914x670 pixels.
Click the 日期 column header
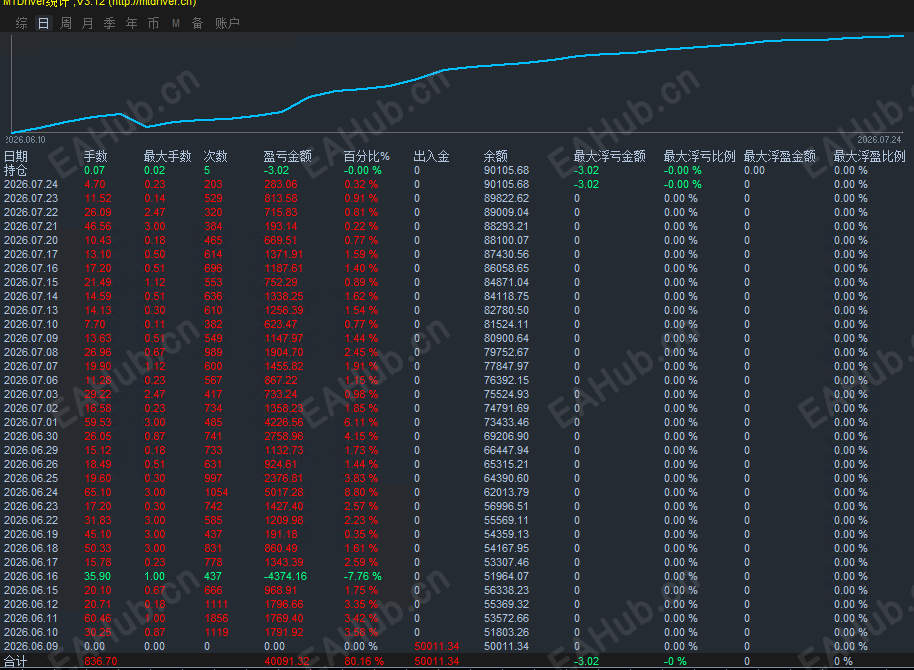(x=16, y=156)
